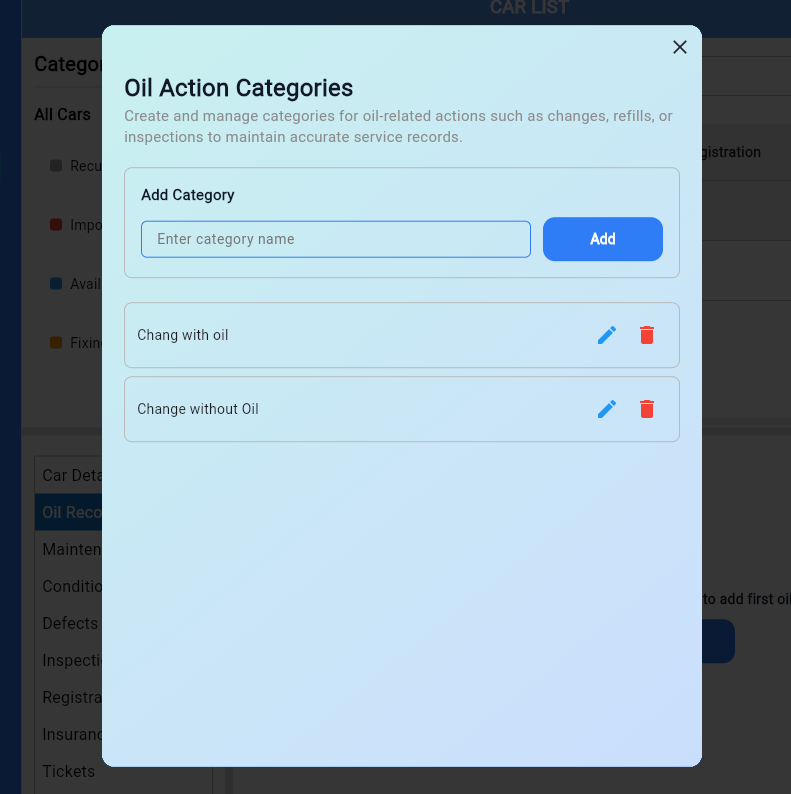Edit the 'Chang with oil' category
The width and height of the screenshot is (791, 794).
607,335
